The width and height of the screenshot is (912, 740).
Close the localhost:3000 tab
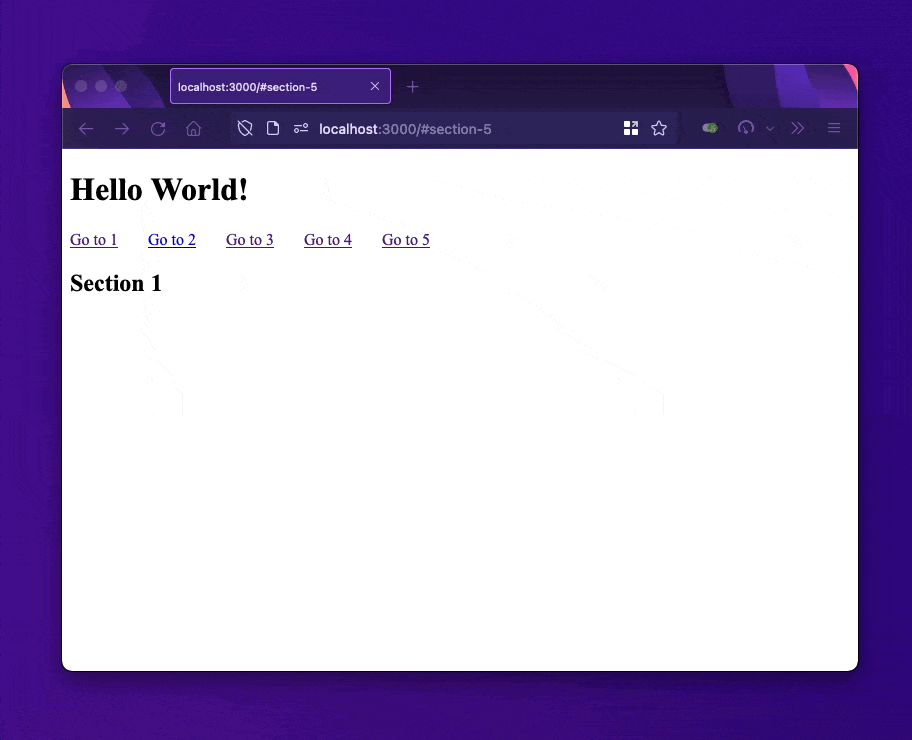click(x=375, y=86)
